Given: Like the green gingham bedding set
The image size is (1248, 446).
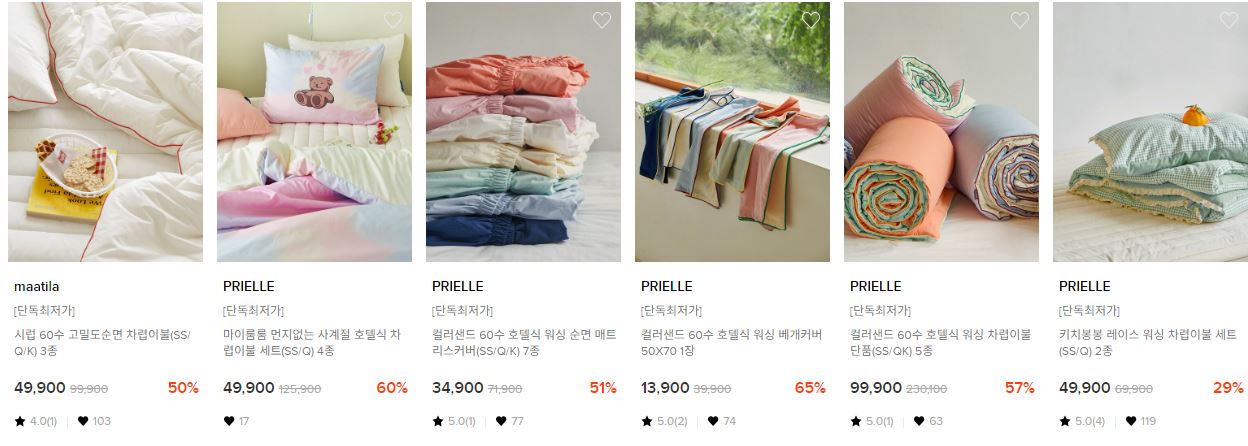Looking at the screenshot, I should (1229, 20).
